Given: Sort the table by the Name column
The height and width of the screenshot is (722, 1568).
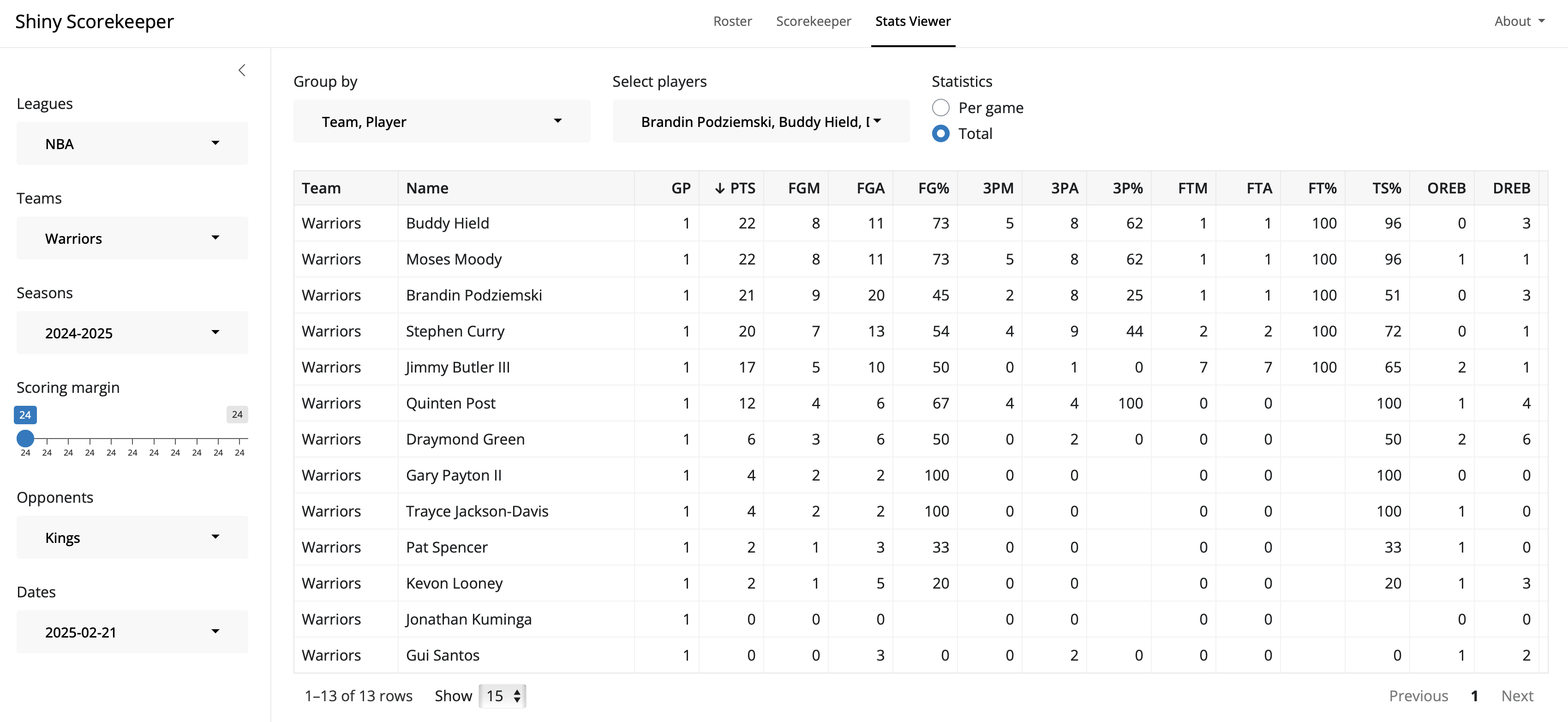Looking at the screenshot, I should point(427,188).
